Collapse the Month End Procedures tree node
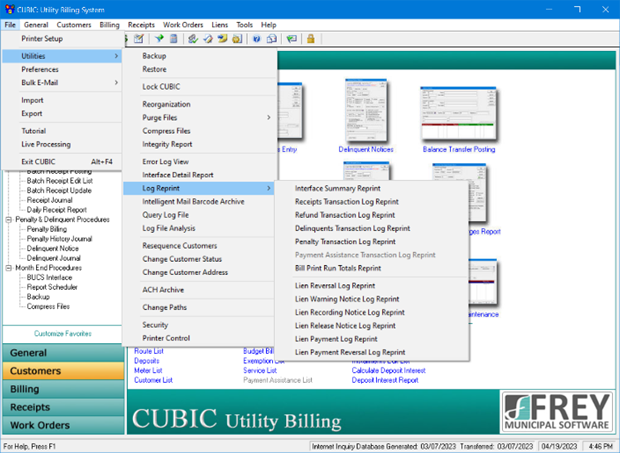Viewport: 620px width, 453px height. (9, 268)
